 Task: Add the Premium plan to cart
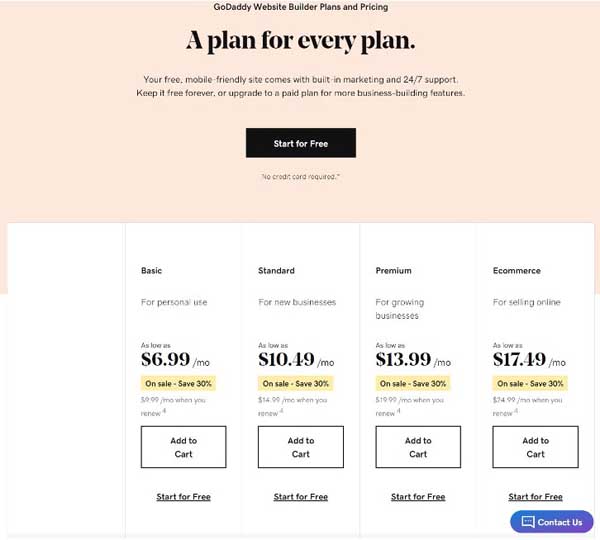click(418, 447)
